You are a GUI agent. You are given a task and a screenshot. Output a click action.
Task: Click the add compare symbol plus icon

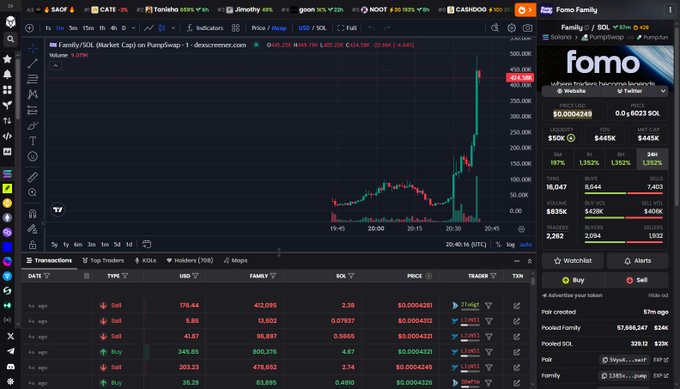pyautogui.click(x=29, y=28)
